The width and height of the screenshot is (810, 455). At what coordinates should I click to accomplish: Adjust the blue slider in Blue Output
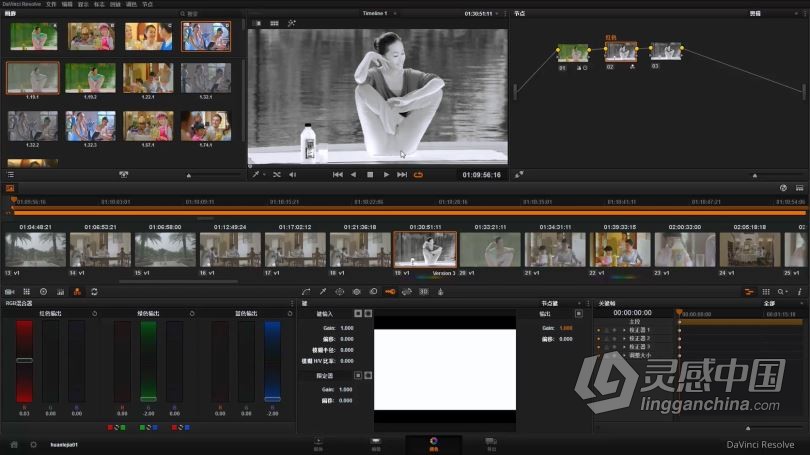point(272,360)
